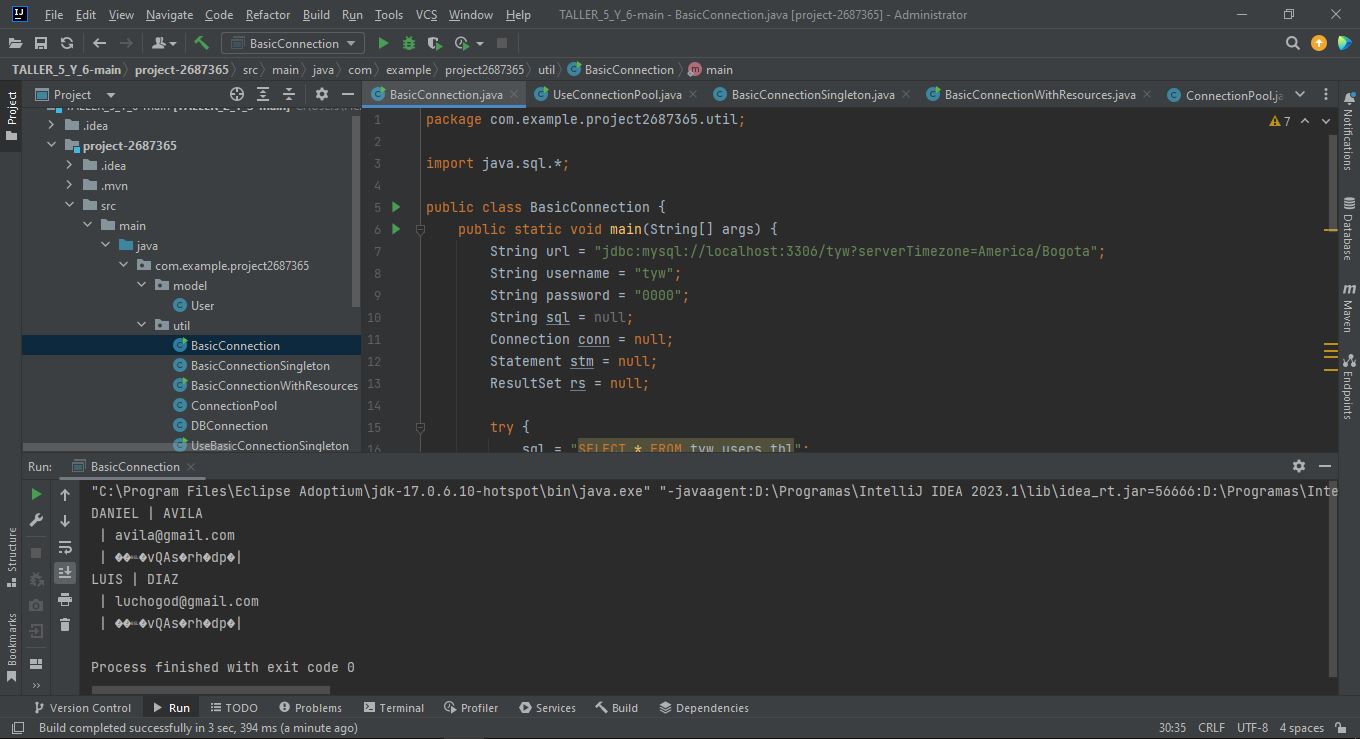Clear console output with the trash icon
The height and width of the screenshot is (739, 1360).
click(65, 623)
